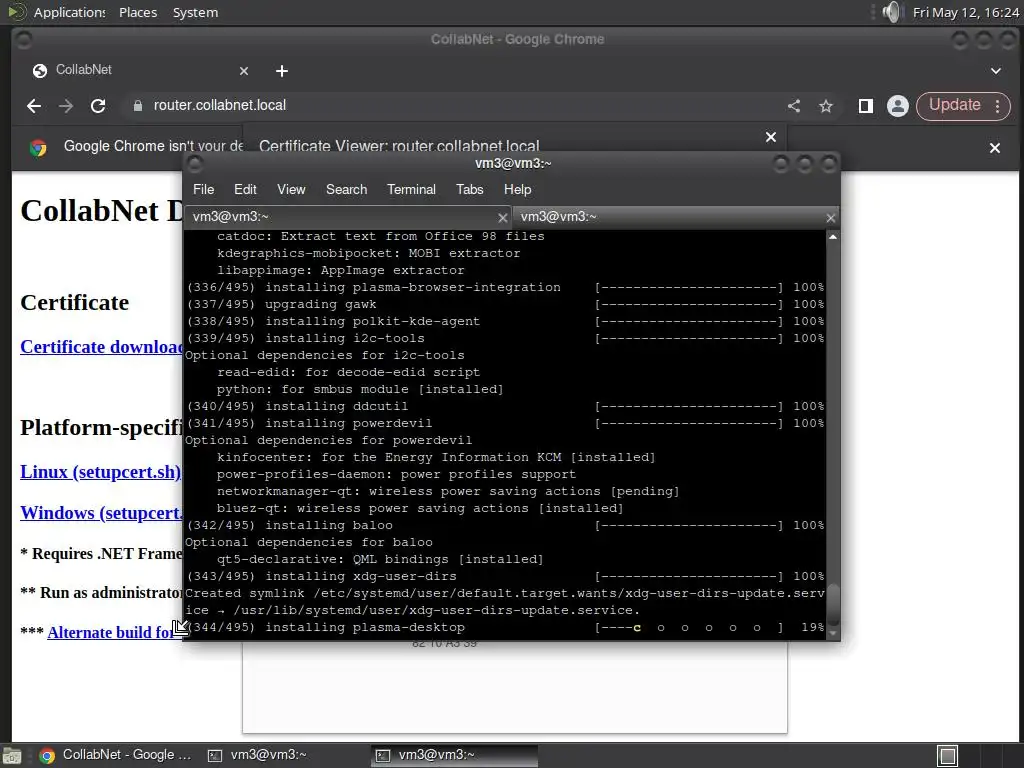Close the CollabNet browser tab
This screenshot has height=768, width=1024.
(x=244, y=71)
